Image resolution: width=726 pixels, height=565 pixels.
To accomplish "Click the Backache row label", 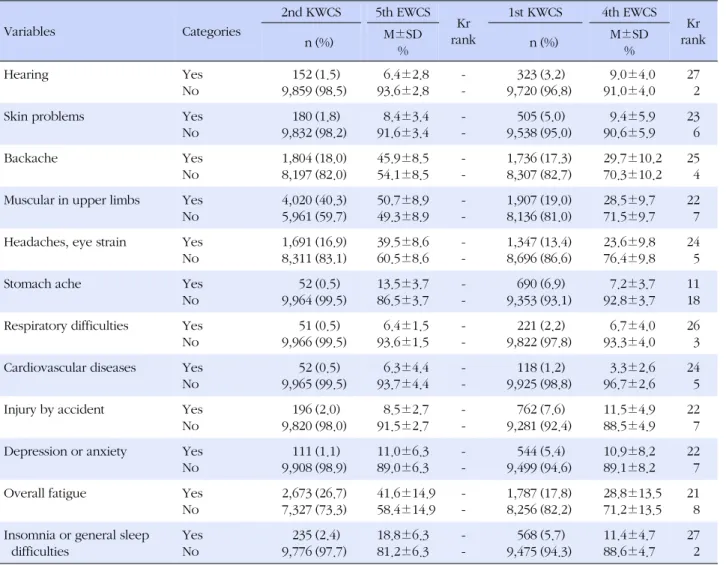I will [31, 158].
